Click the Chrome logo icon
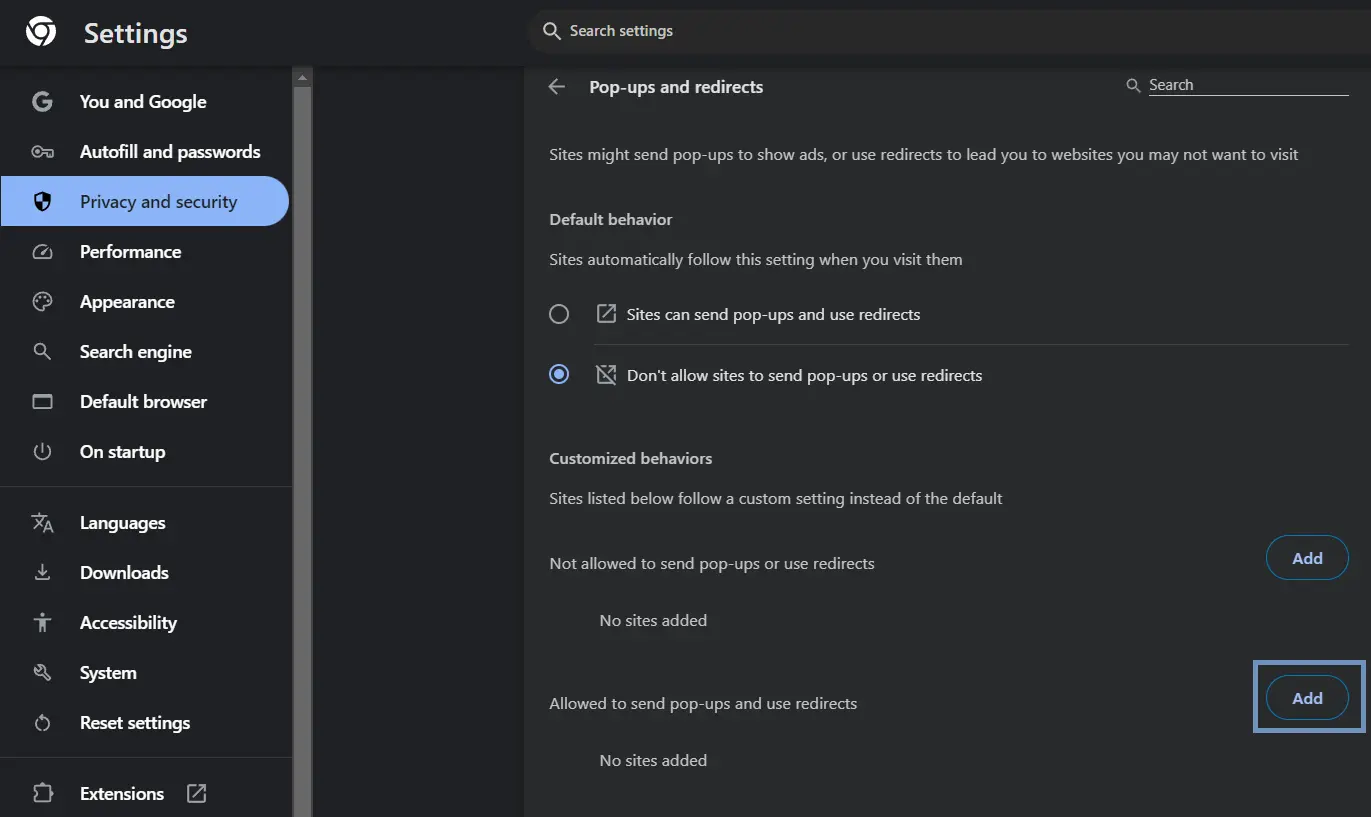The image size is (1371, 817). coord(41,32)
